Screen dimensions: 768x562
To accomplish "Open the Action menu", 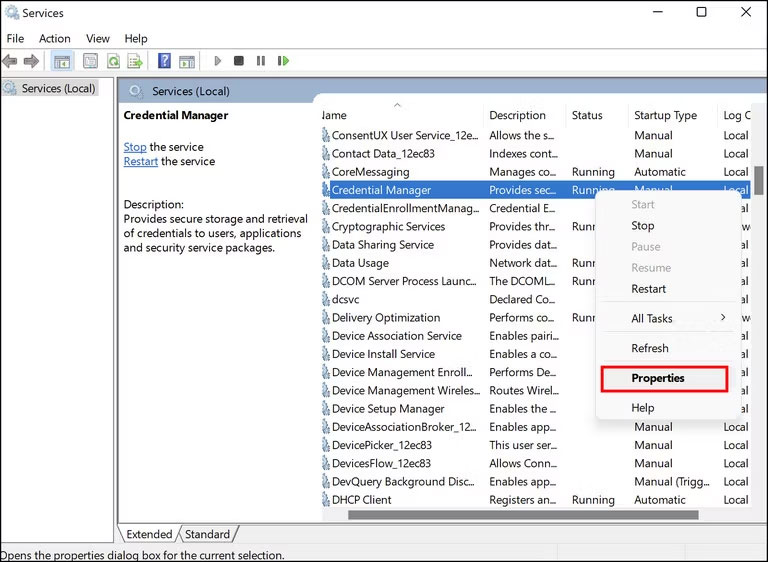I will [55, 38].
